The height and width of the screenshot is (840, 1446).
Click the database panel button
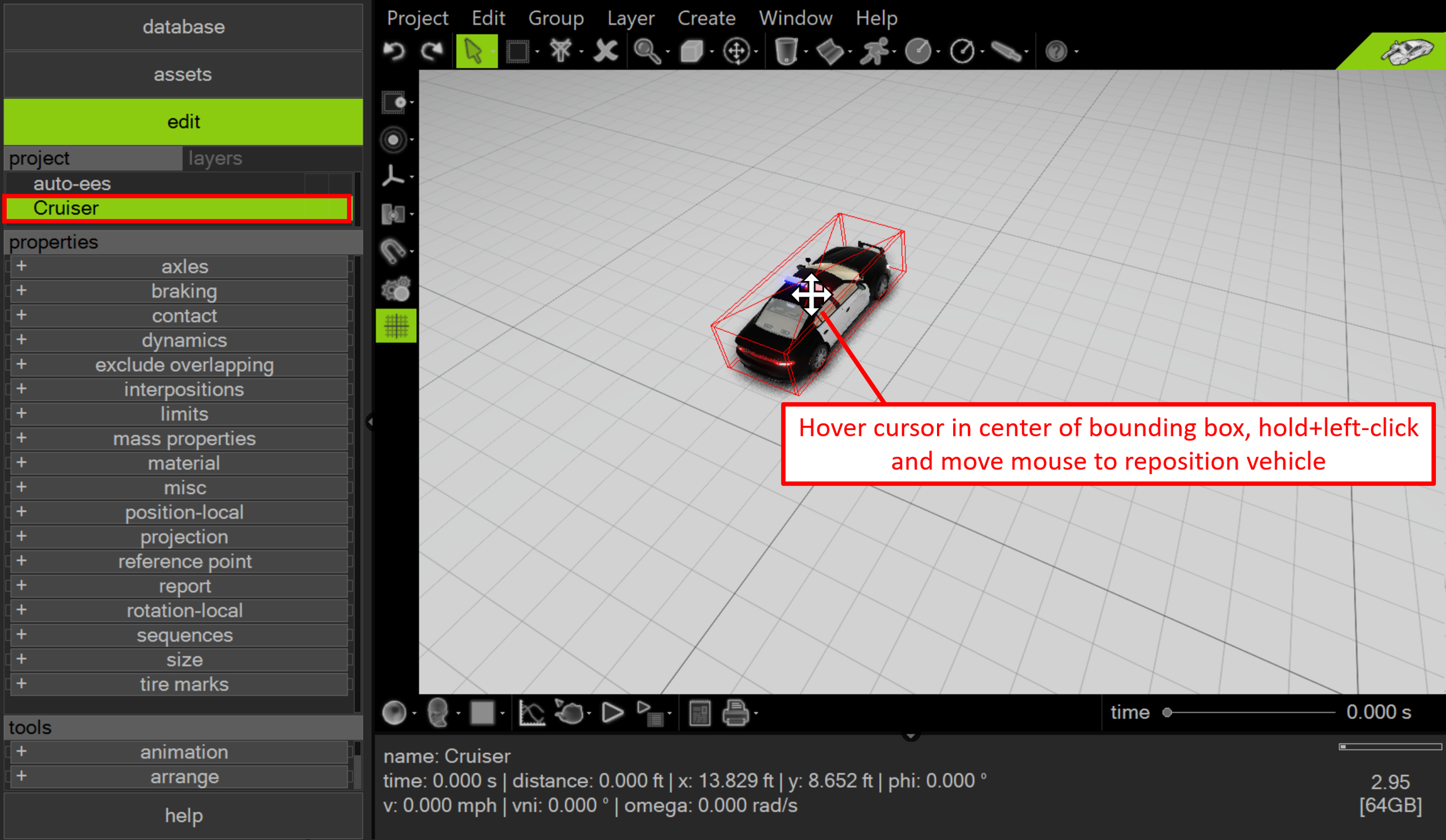183,27
